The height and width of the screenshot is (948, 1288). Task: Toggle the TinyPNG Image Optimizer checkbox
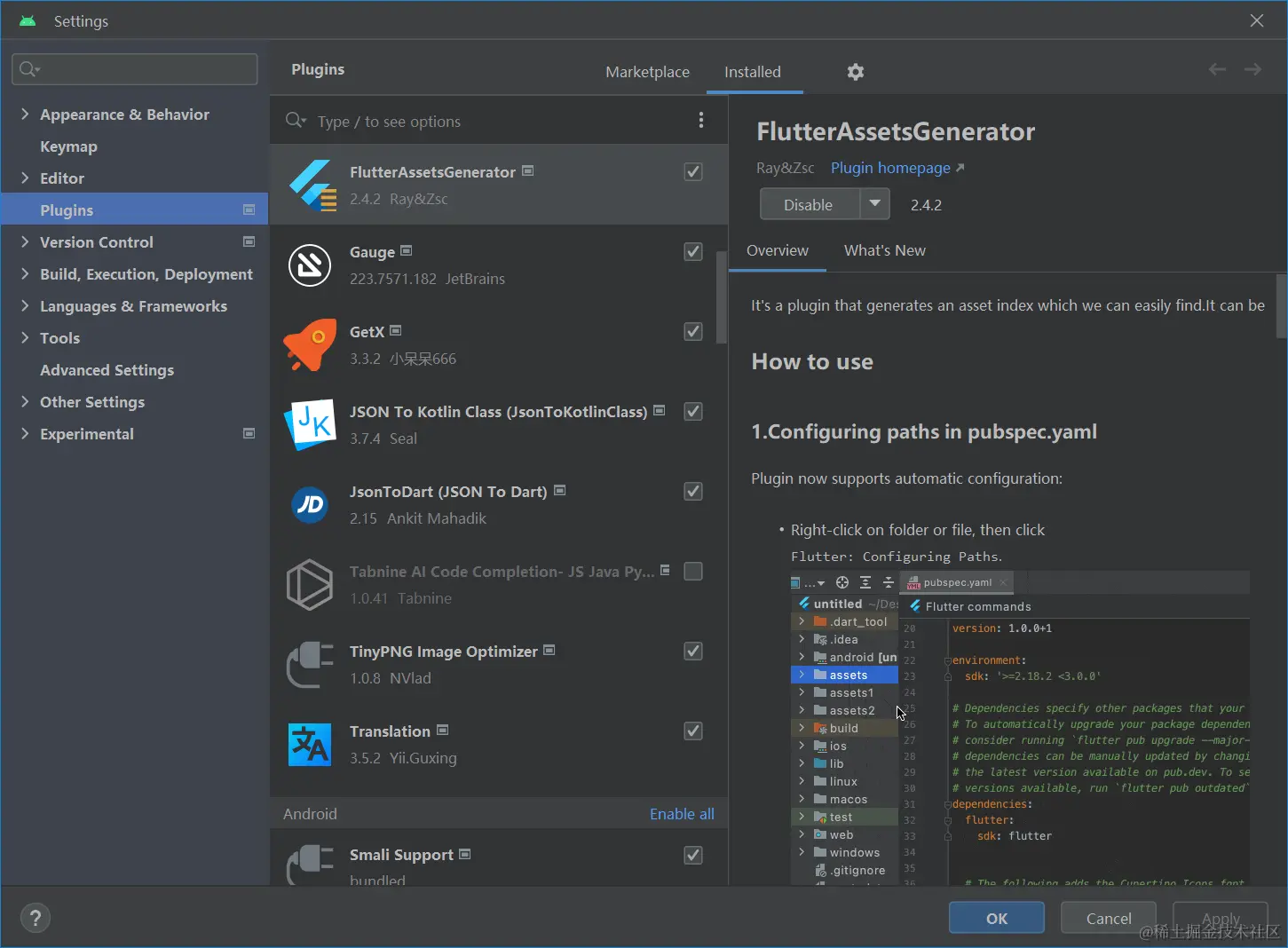point(693,651)
